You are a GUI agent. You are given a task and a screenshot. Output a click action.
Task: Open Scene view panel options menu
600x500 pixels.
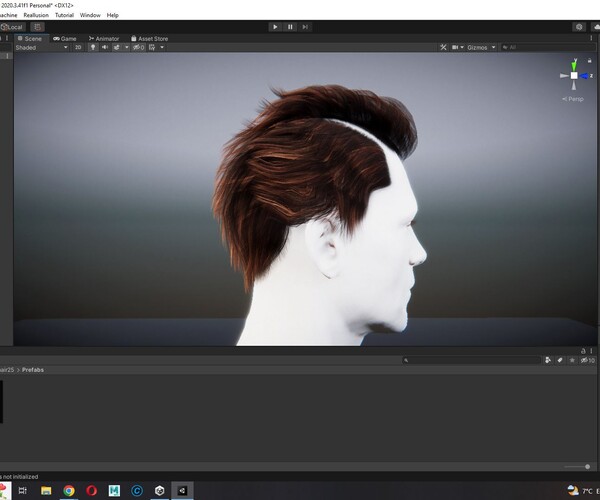click(x=591, y=38)
